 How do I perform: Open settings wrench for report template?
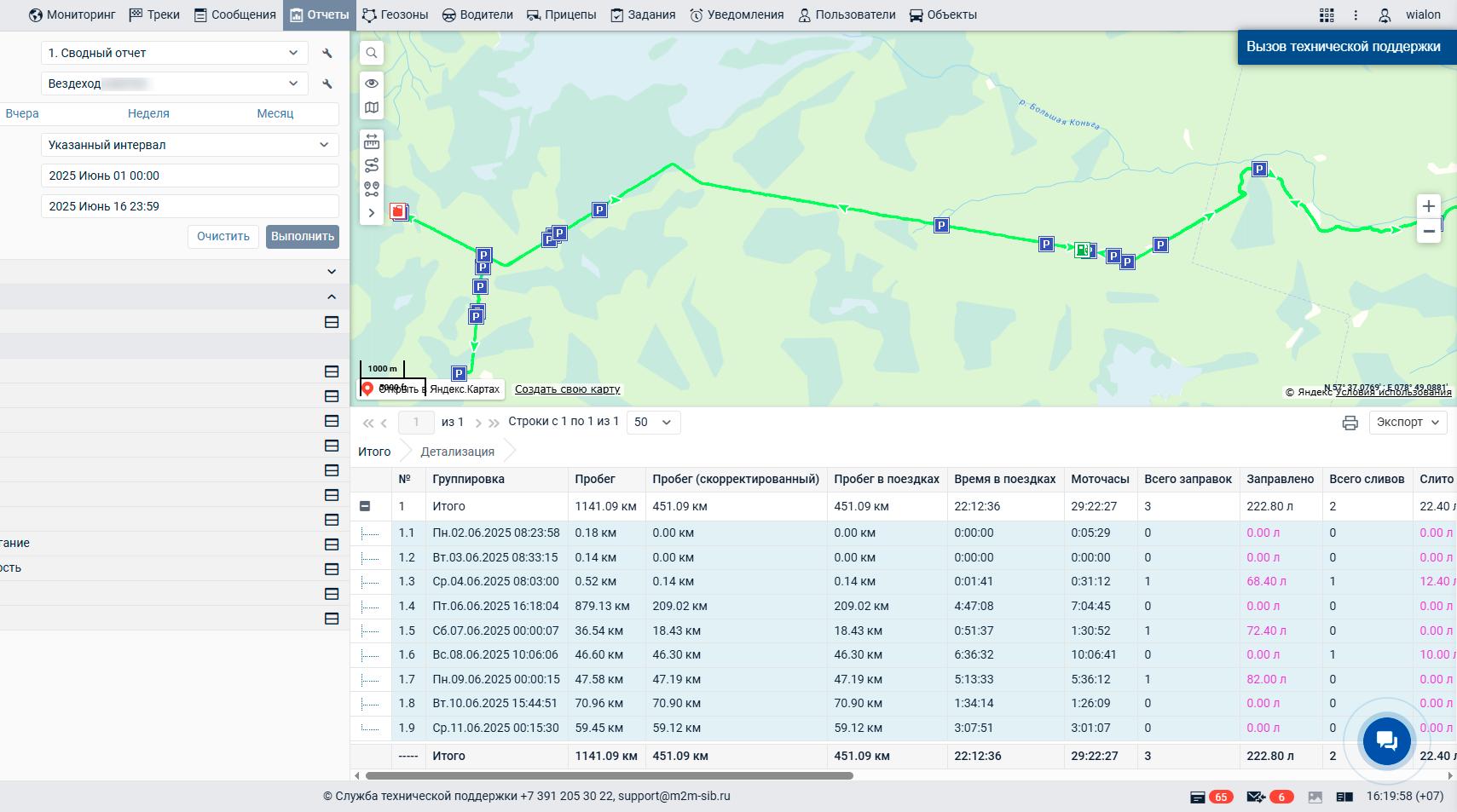tap(327, 53)
